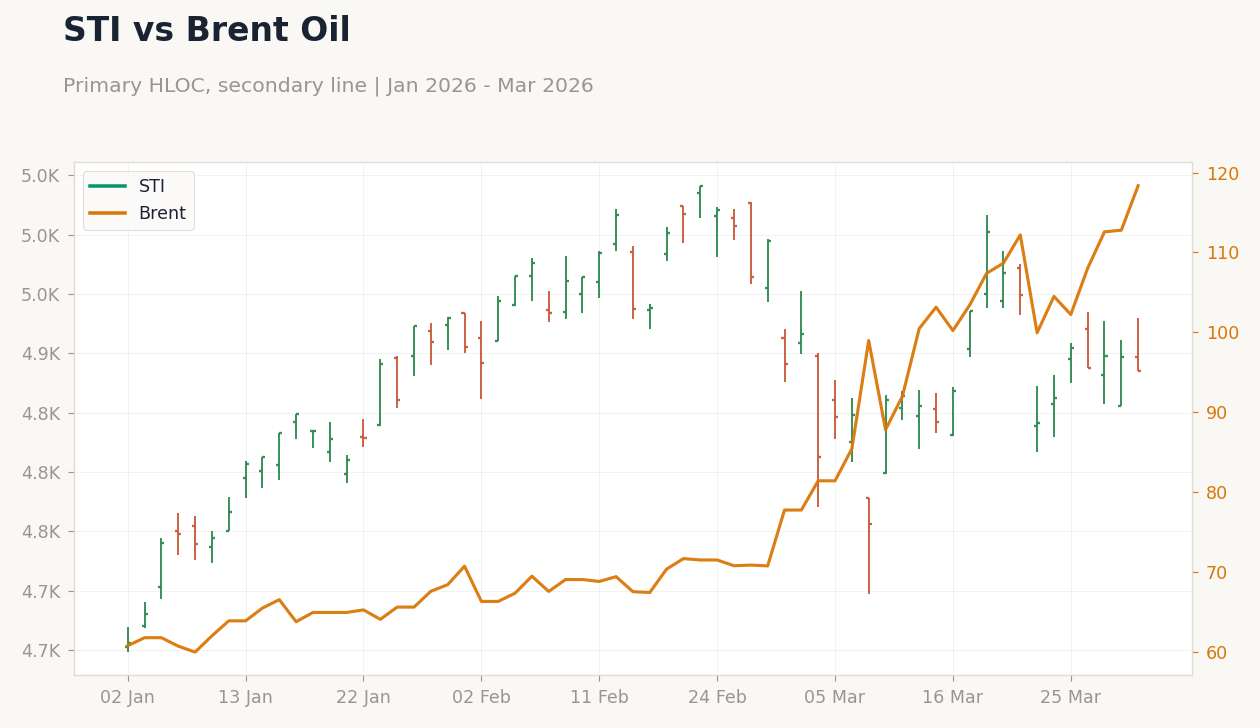This screenshot has height=728, width=1260.
Task: Click the '16 Mar' x-axis label
Action: [953, 698]
